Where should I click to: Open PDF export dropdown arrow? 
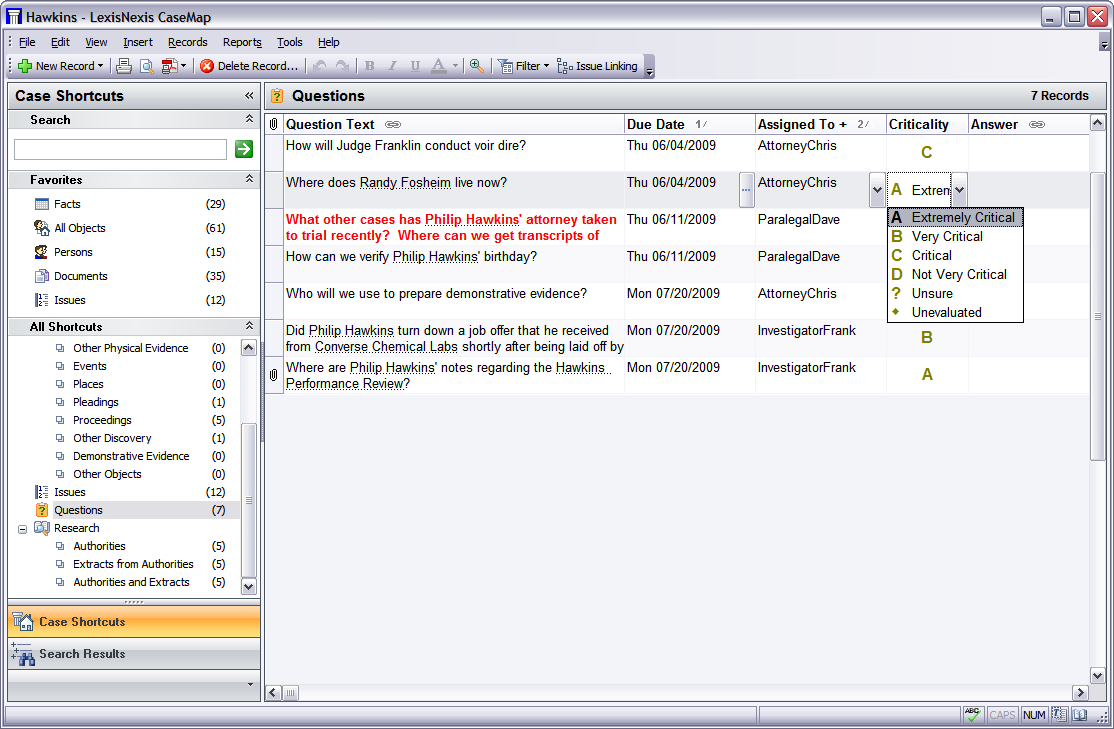(x=183, y=66)
